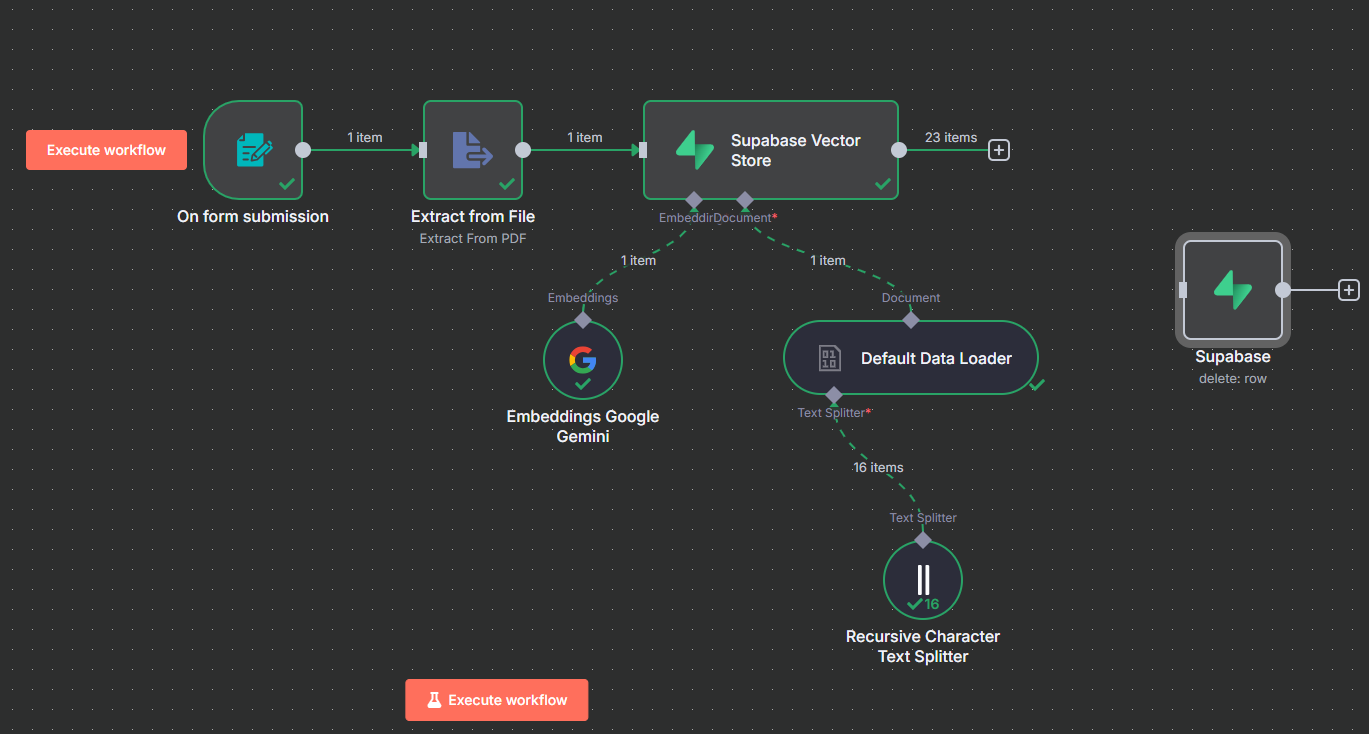This screenshot has width=1369, height=734.
Task: Click diamond connector atop Default Data Loader
Action: tap(910, 320)
